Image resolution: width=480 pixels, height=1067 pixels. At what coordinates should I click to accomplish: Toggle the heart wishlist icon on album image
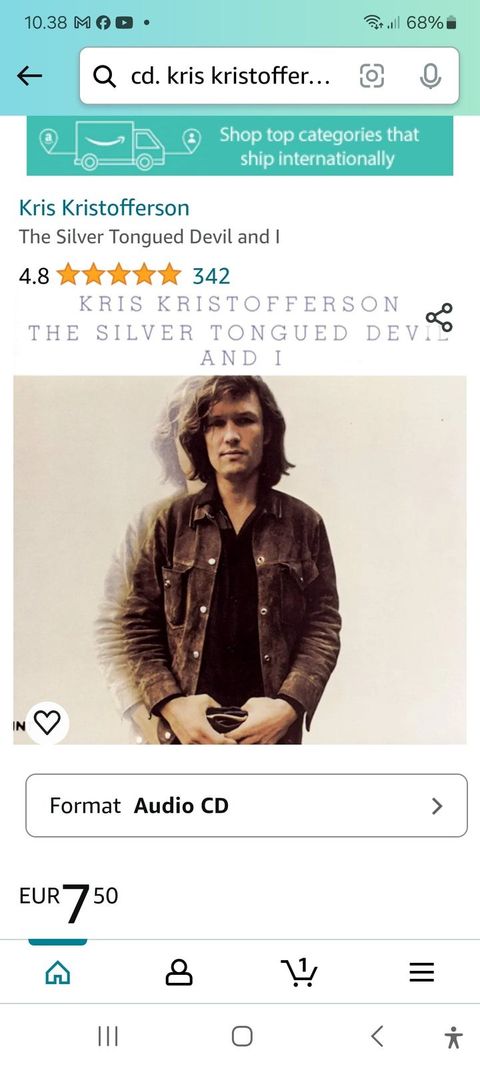tap(48, 724)
